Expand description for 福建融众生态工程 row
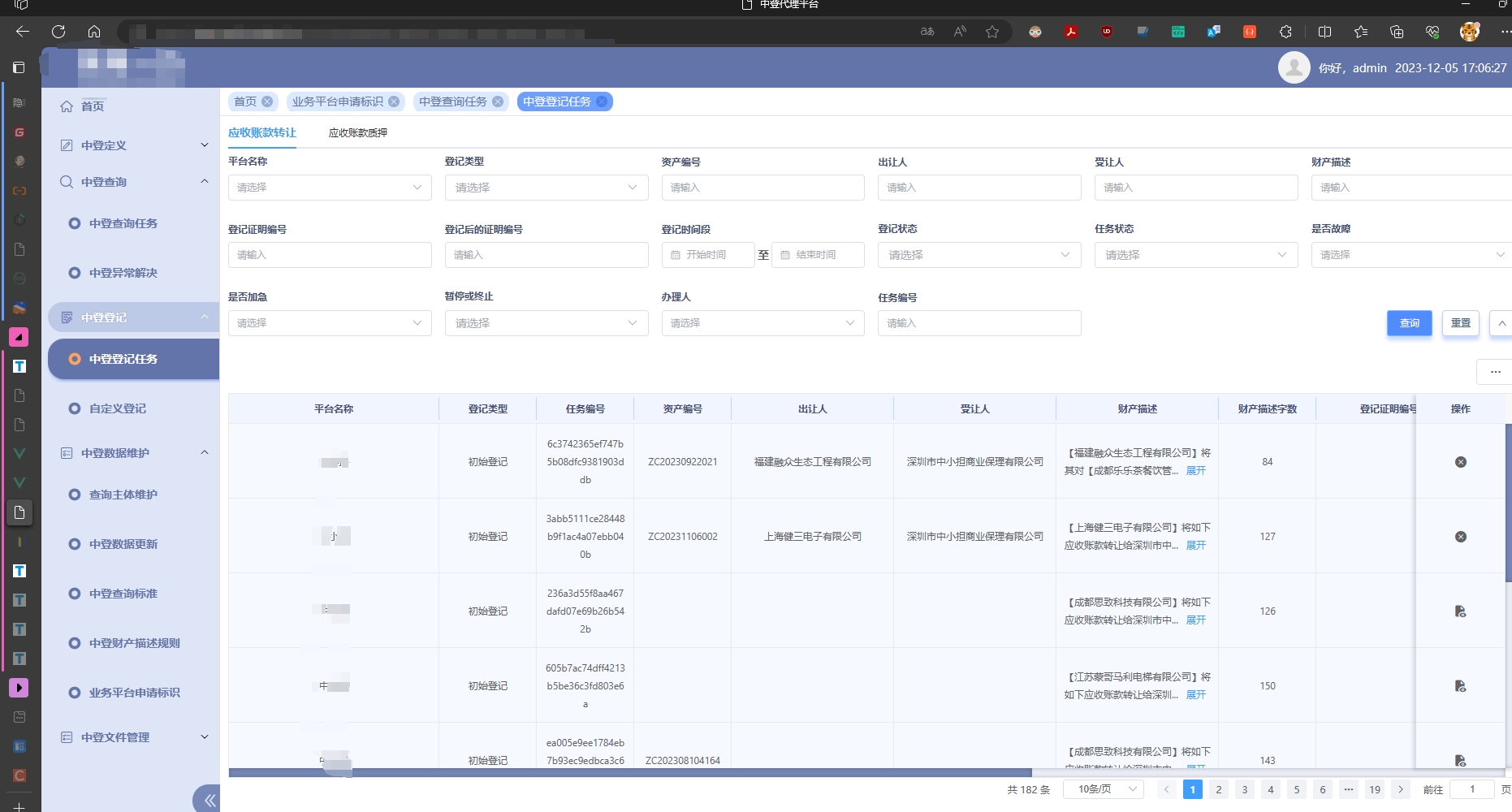The image size is (1512, 812). click(1196, 471)
